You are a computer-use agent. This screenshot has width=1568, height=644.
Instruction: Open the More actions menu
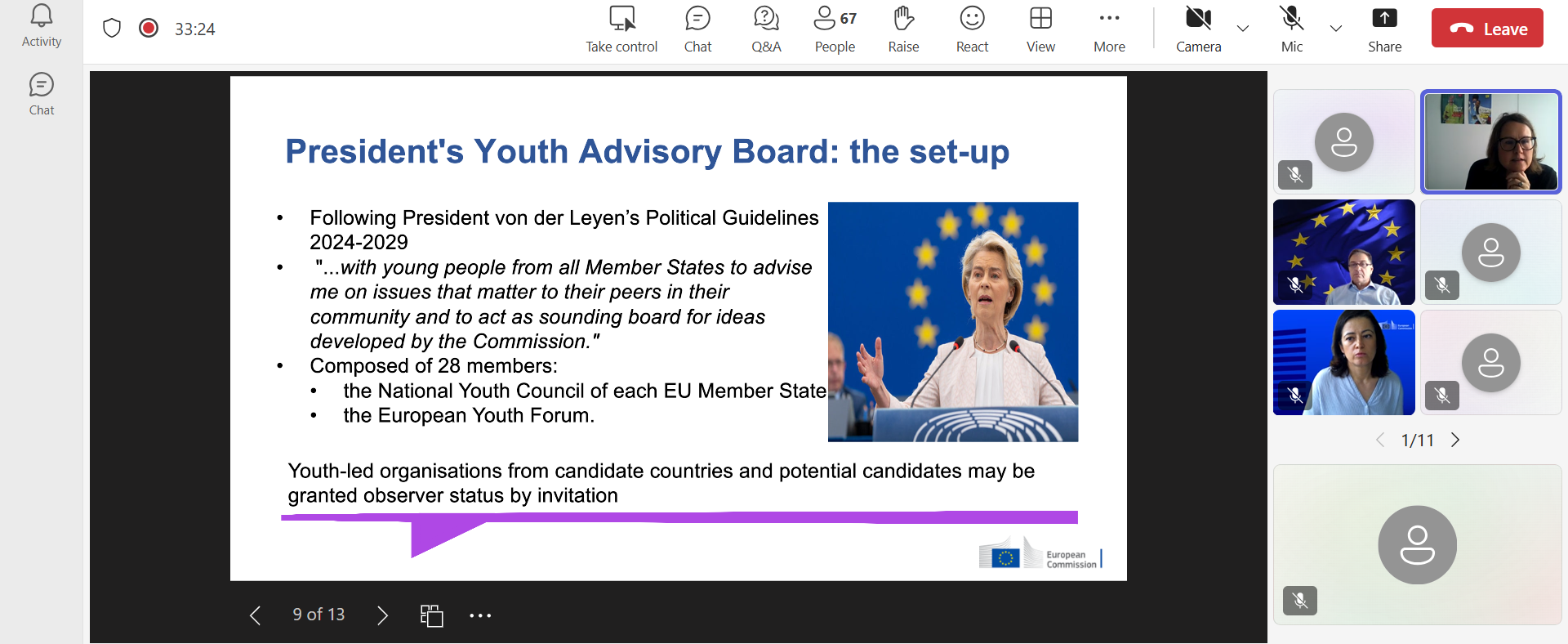[x=1110, y=29]
